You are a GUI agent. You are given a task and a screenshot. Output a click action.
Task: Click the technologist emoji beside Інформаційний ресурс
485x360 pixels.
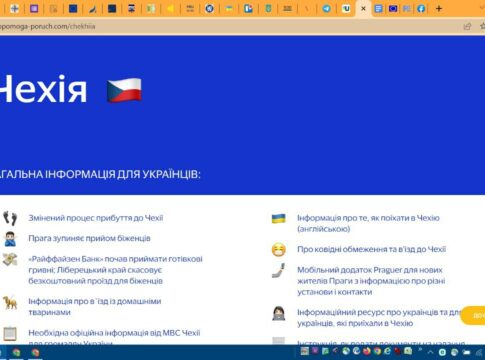(279, 313)
